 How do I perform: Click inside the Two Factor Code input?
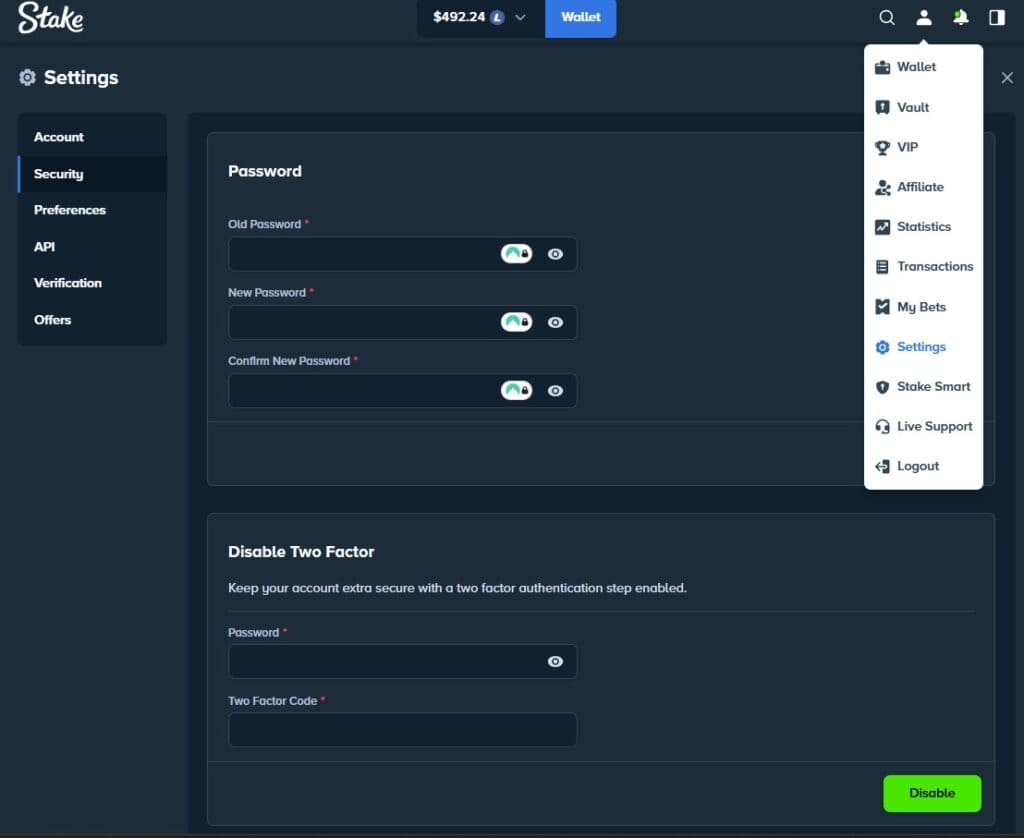click(x=402, y=729)
